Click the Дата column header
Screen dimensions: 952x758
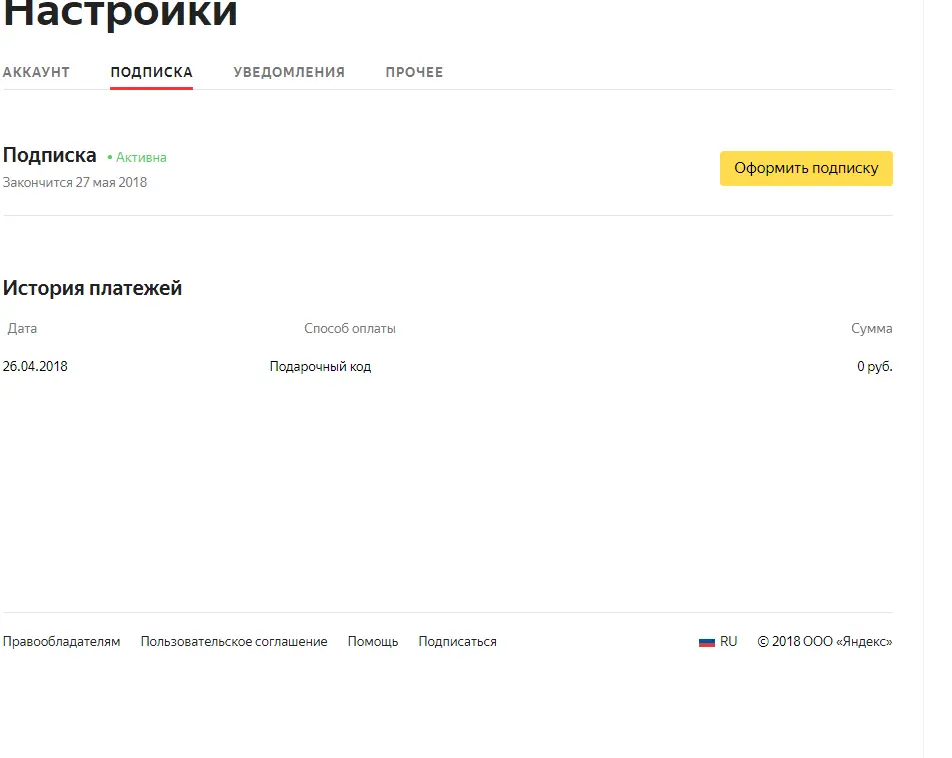pos(22,329)
